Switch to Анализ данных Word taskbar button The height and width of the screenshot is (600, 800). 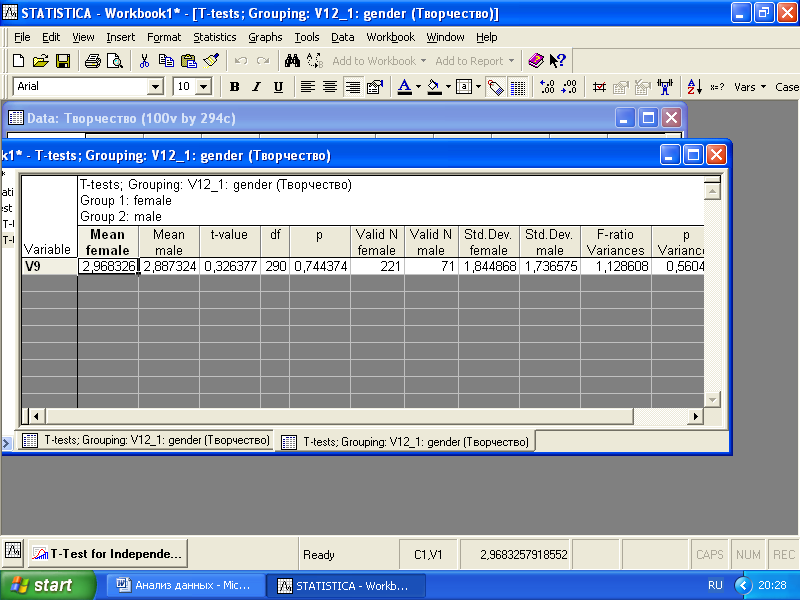184,585
